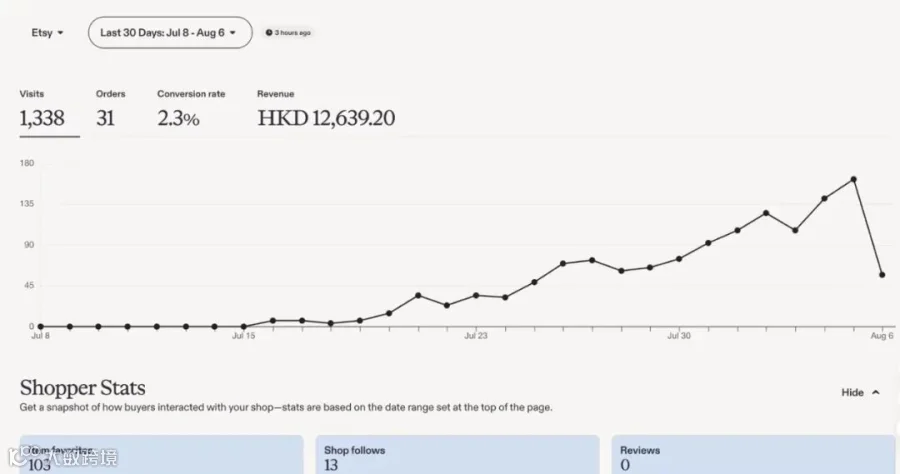Click the Jul 8 first data point
This screenshot has width=900, height=474.
pyautogui.click(x=41, y=327)
